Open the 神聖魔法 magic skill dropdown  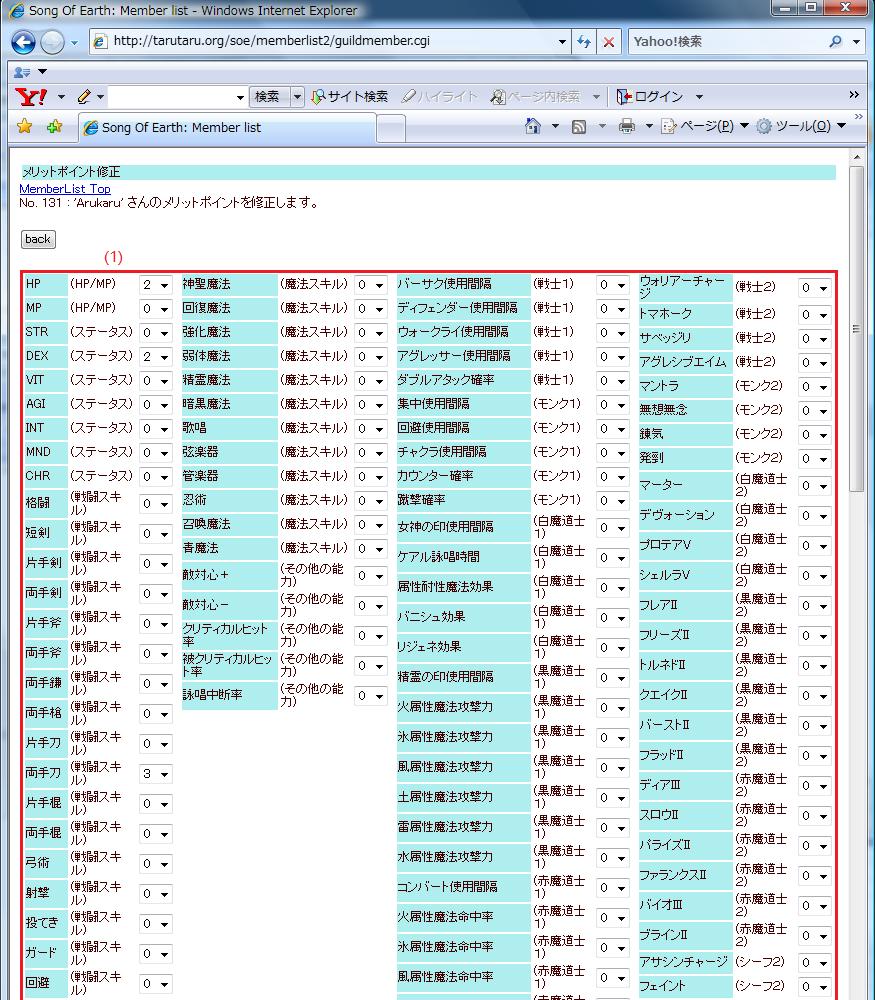click(371, 285)
